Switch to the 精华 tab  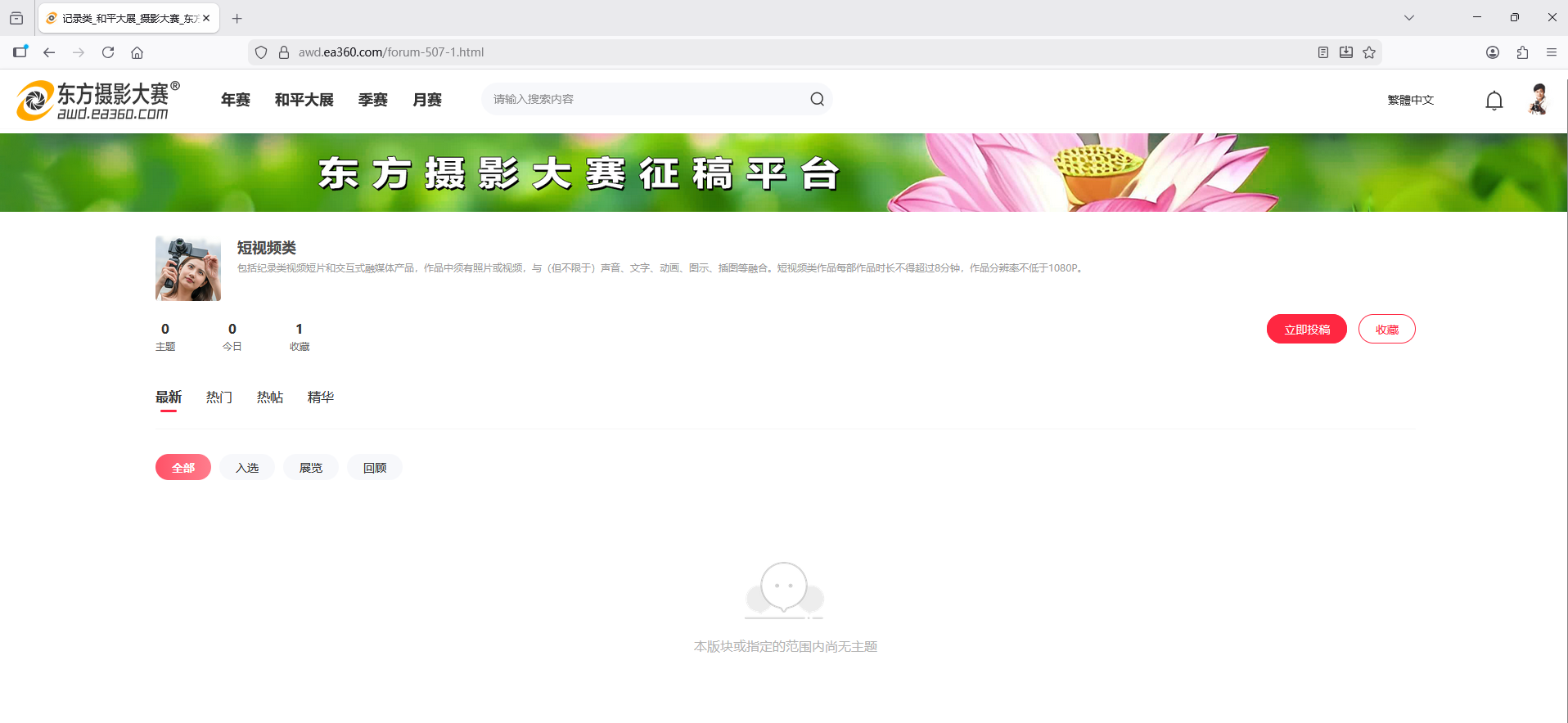pos(321,397)
